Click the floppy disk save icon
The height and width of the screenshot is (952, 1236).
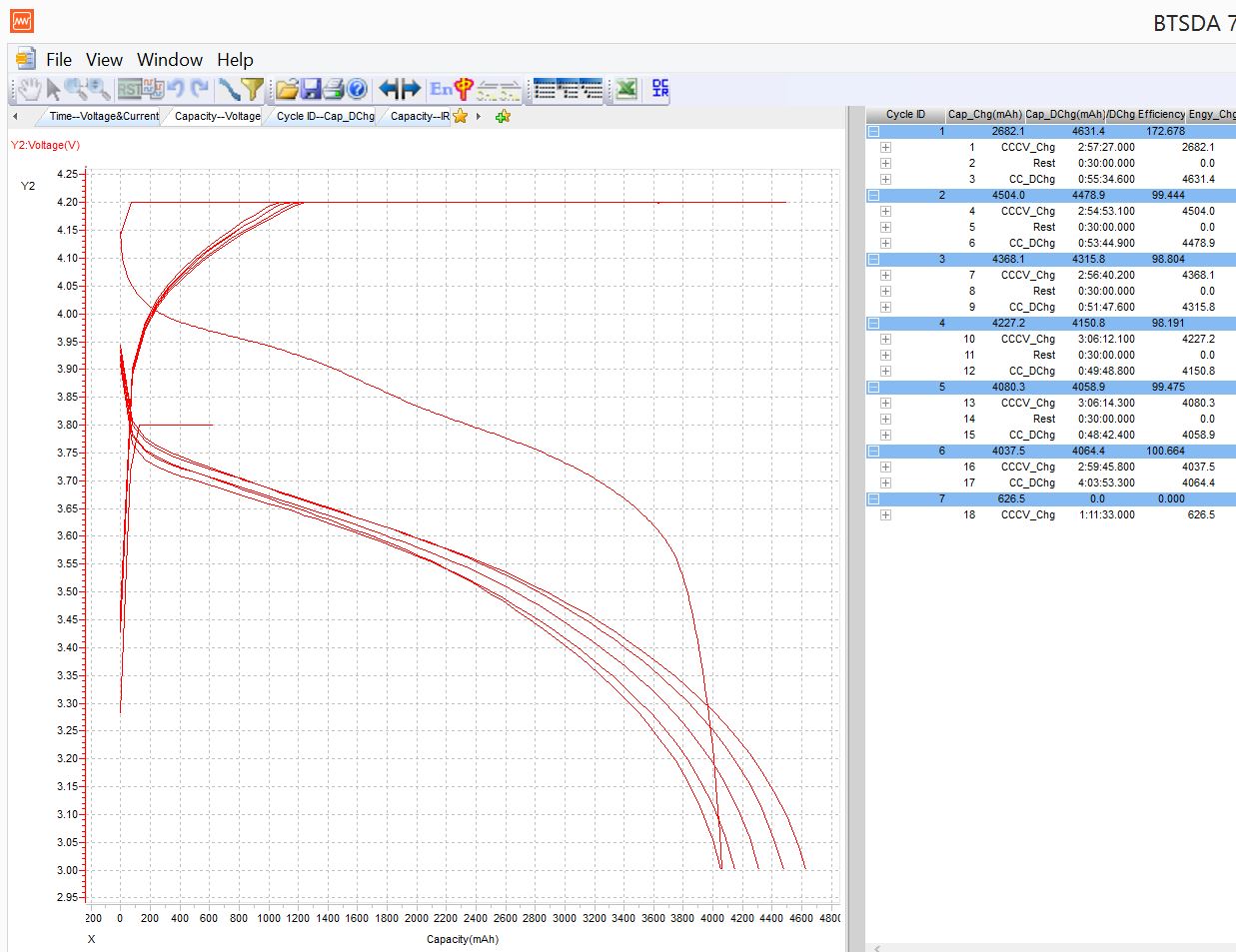coord(311,89)
